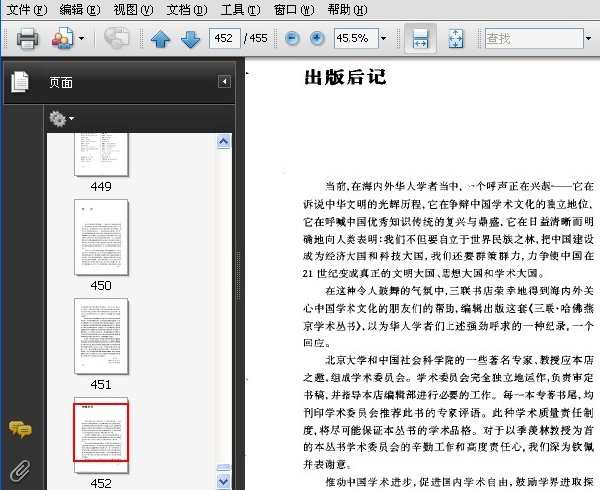Expand the collaborate dropdown arrow
This screenshot has height=490, width=600.
pyautogui.click(x=81, y=38)
